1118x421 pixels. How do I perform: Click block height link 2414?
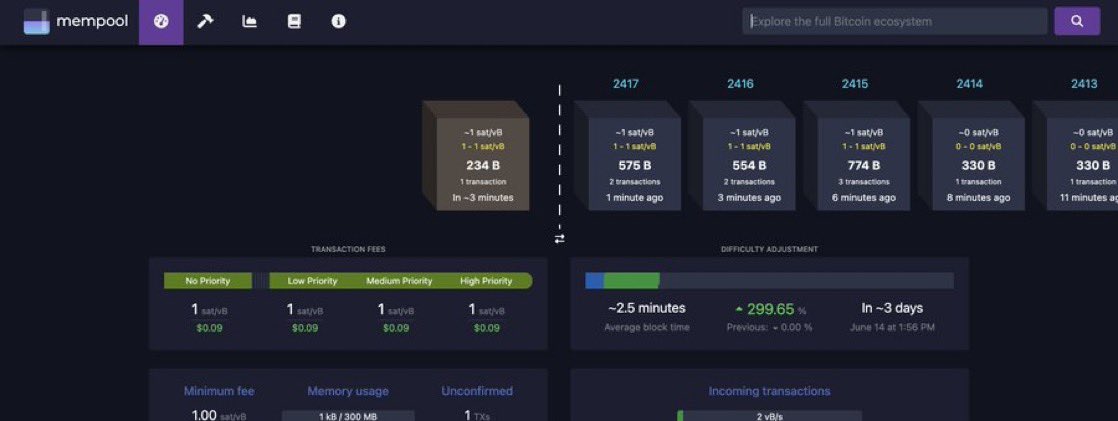click(970, 84)
